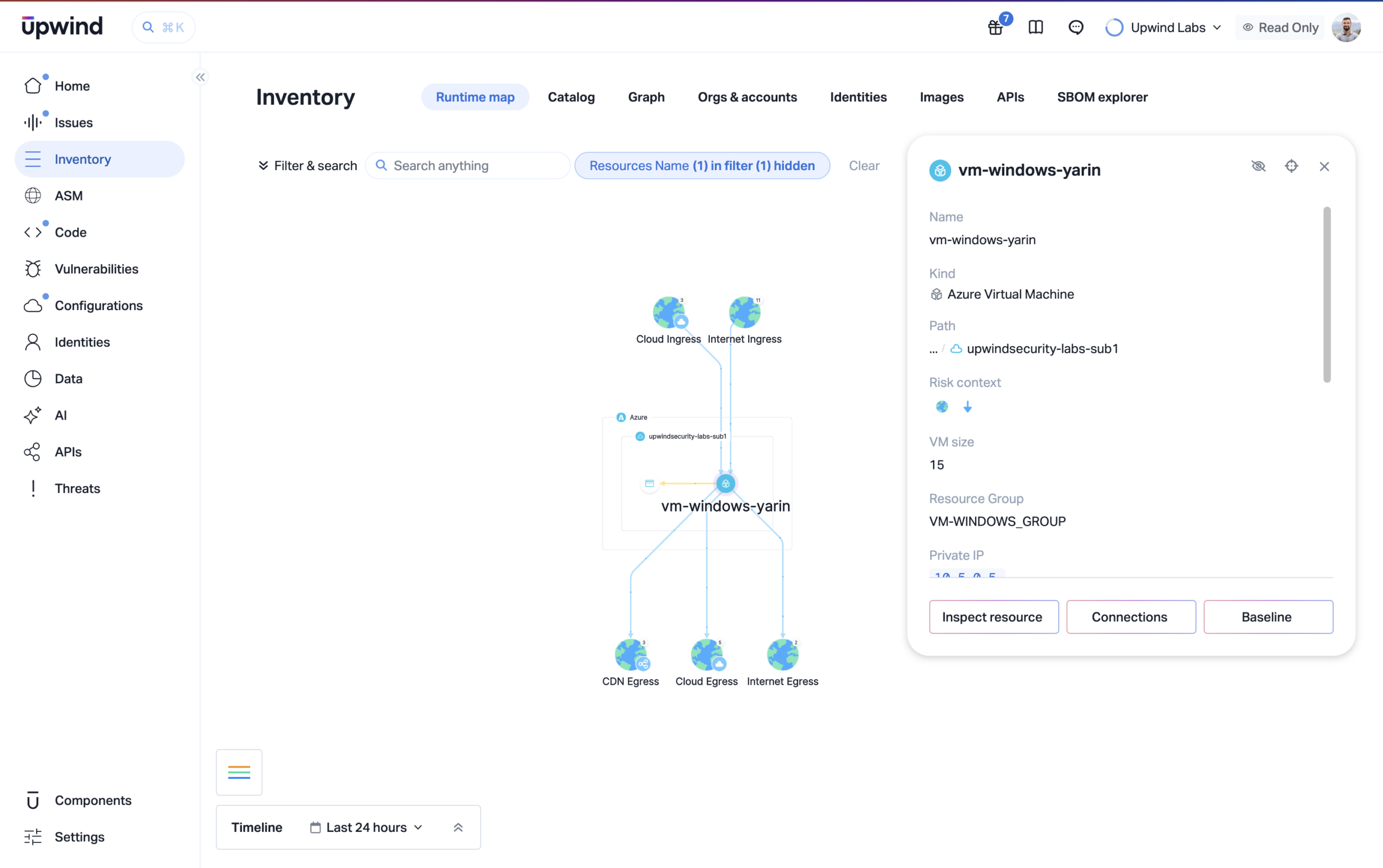Open the documentation book icon
Viewport: 1383px width, 868px height.
point(1036,27)
